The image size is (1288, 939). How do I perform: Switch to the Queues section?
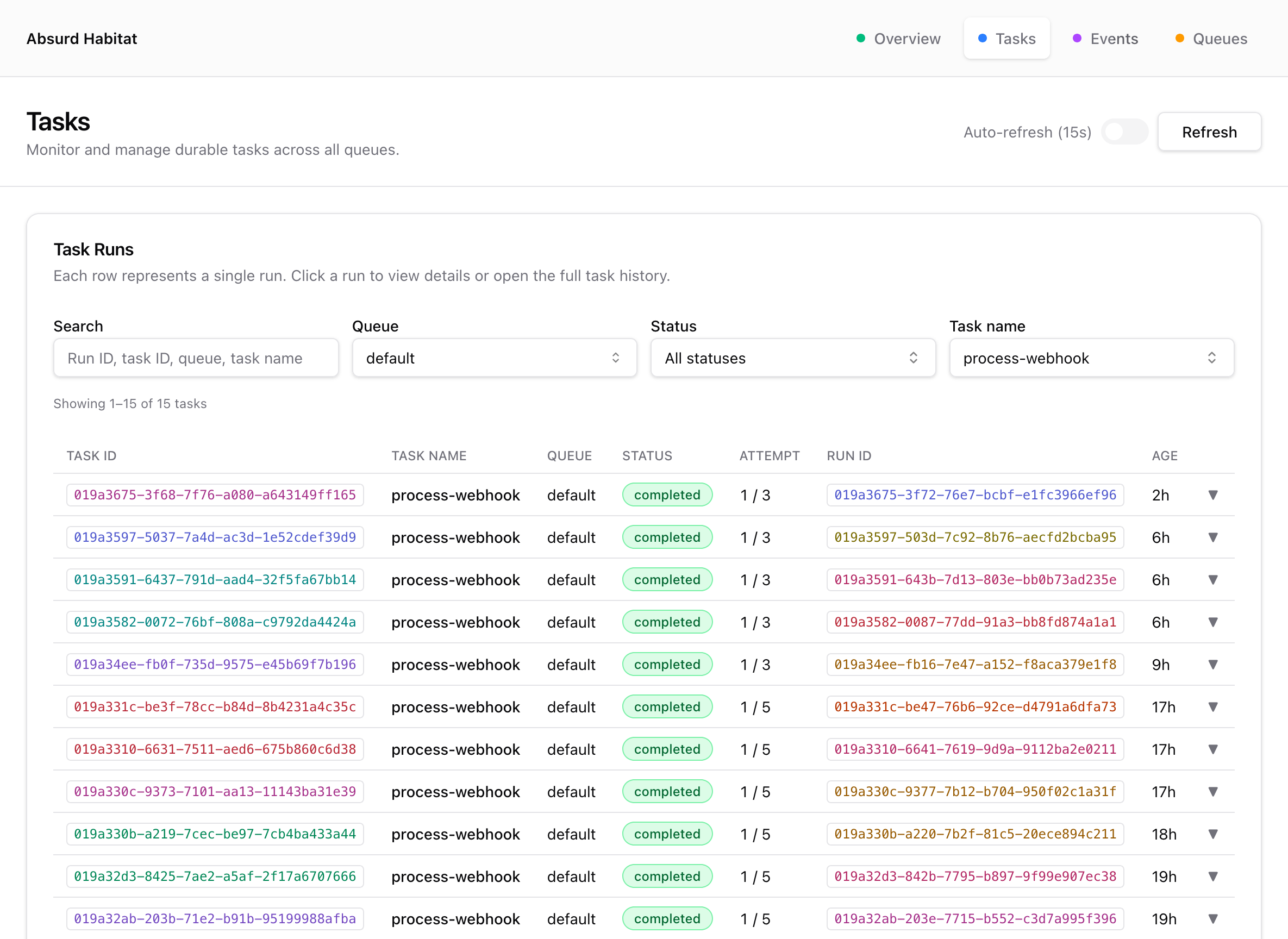click(1221, 38)
